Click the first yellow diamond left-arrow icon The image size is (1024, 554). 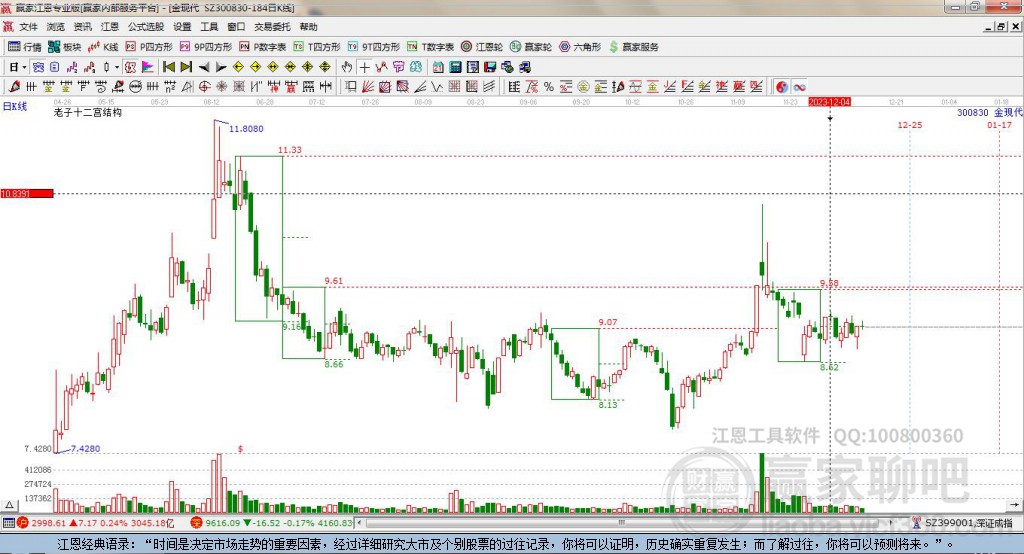pyautogui.click(x=238, y=67)
